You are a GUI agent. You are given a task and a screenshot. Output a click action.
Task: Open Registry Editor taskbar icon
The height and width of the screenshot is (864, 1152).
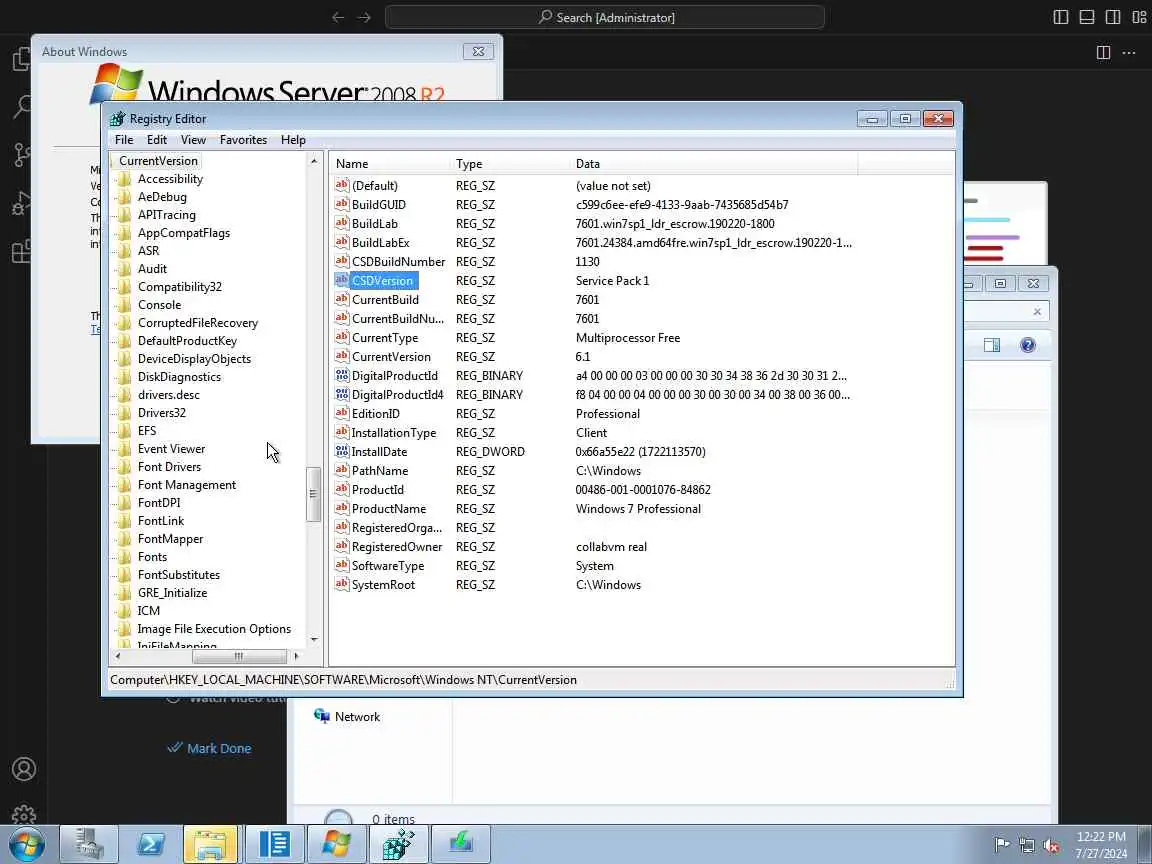point(397,843)
